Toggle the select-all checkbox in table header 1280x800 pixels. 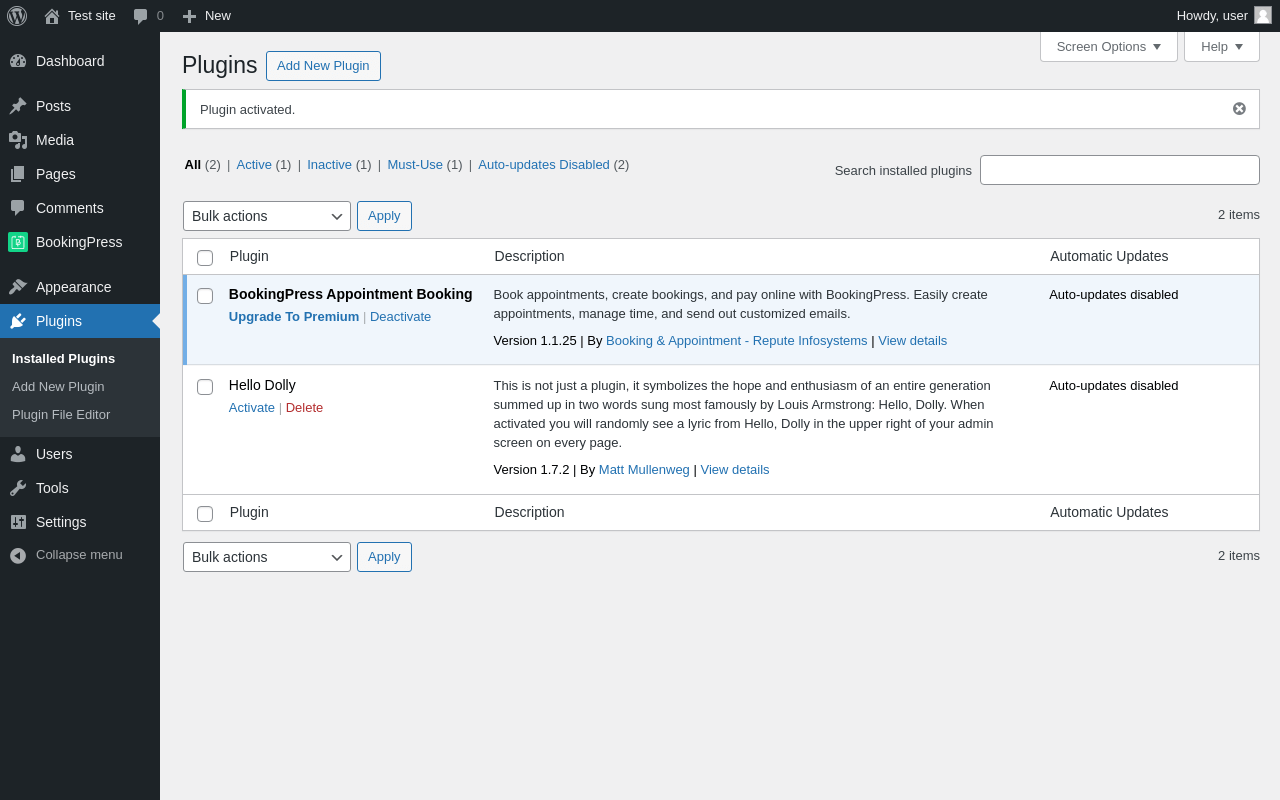[205, 258]
